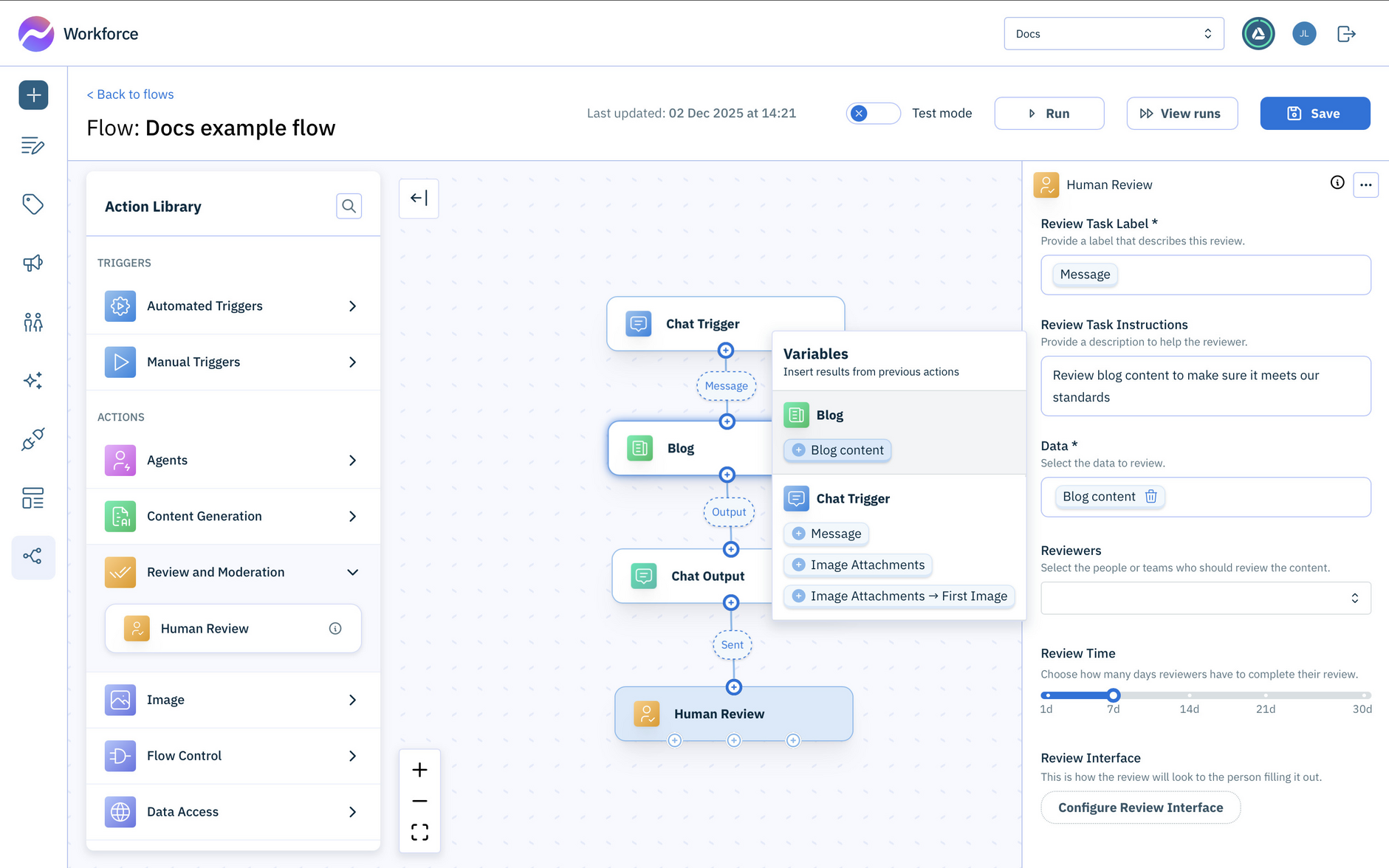Open the Human Review three-dot options menu
The width and height of the screenshot is (1389, 868).
pos(1366,185)
